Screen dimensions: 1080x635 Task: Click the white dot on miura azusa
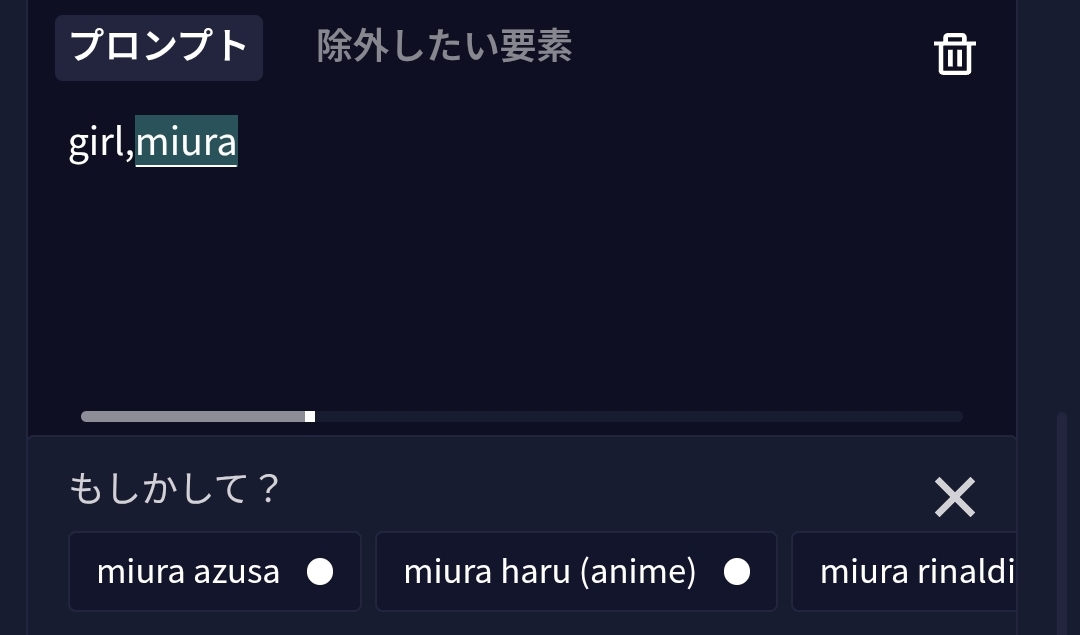coord(320,572)
